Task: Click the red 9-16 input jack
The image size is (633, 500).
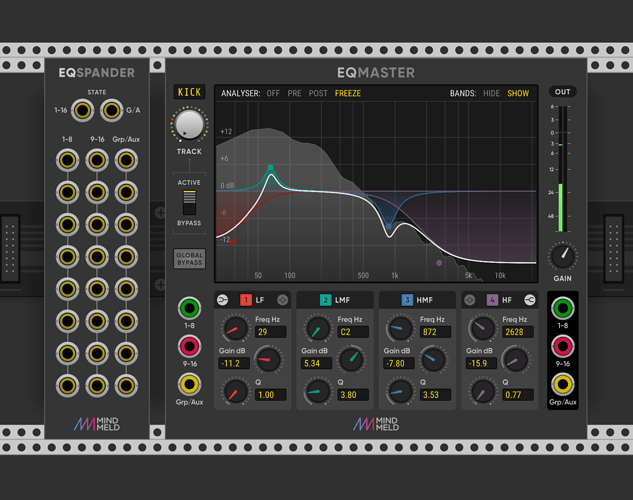Action: point(189,346)
